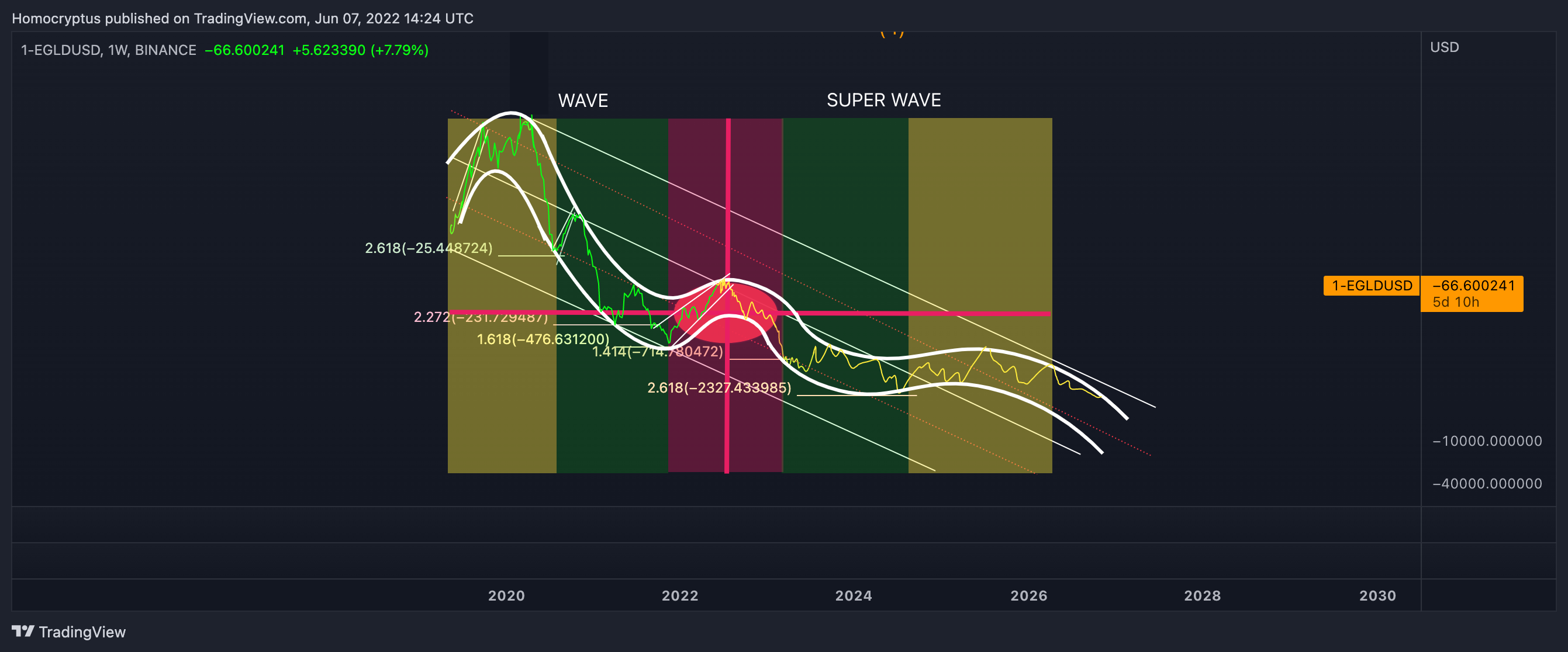Click the -40000.000000 price axis value
1568x652 pixels.
pos(1486,484)
